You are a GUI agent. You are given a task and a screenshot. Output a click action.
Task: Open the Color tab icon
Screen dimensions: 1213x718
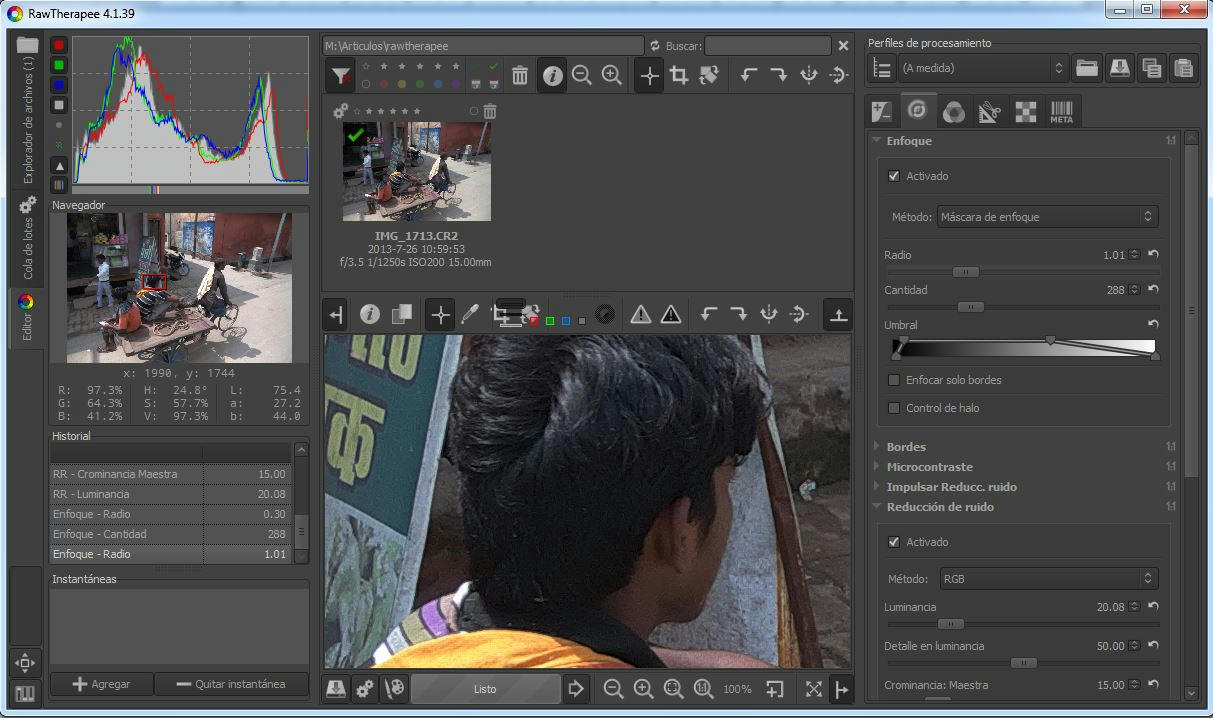pos(954,111)
